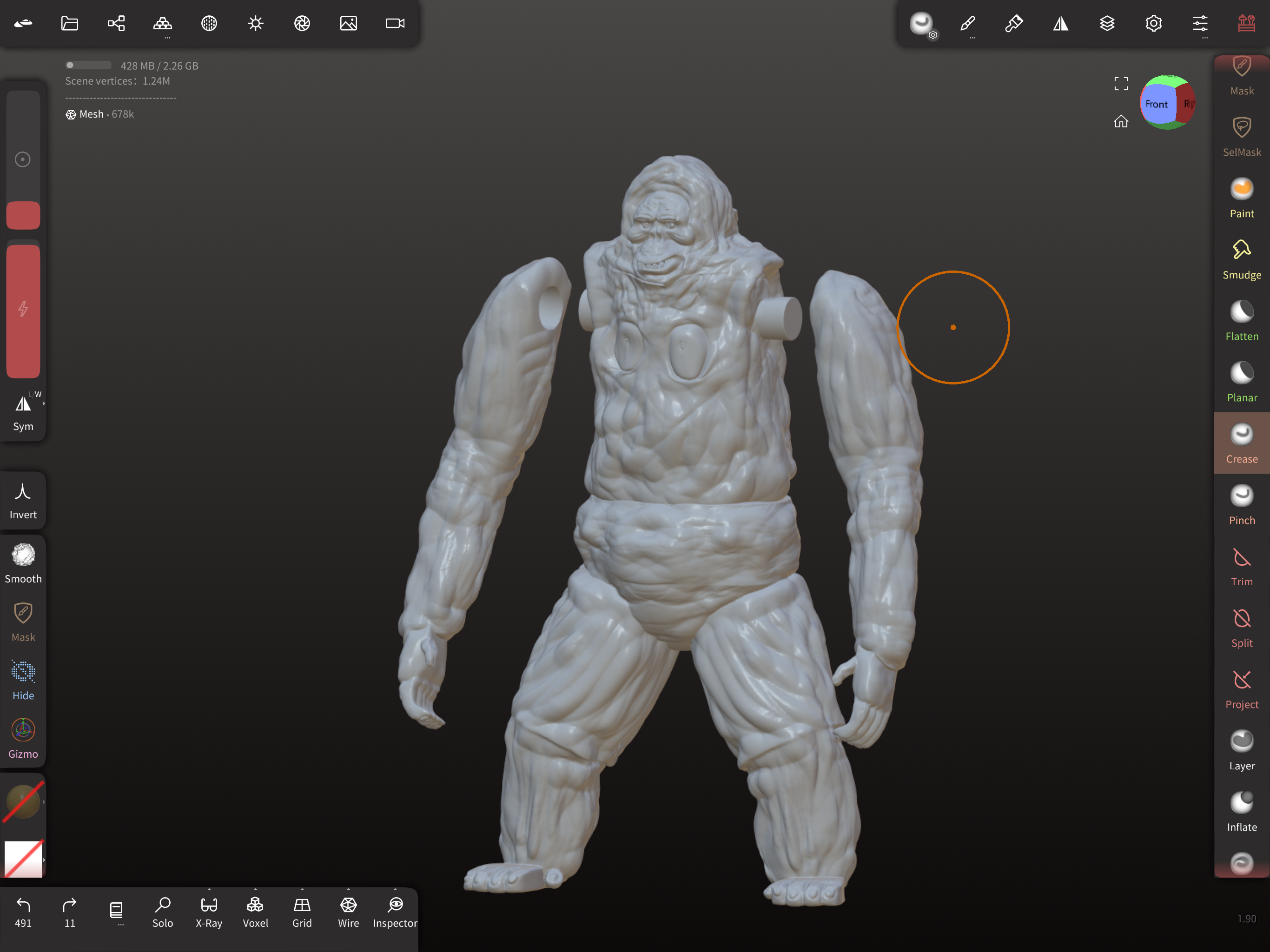Screen dimensions: 1270x952
Task: Select the Trim tool
Action: pos(1242,567)
